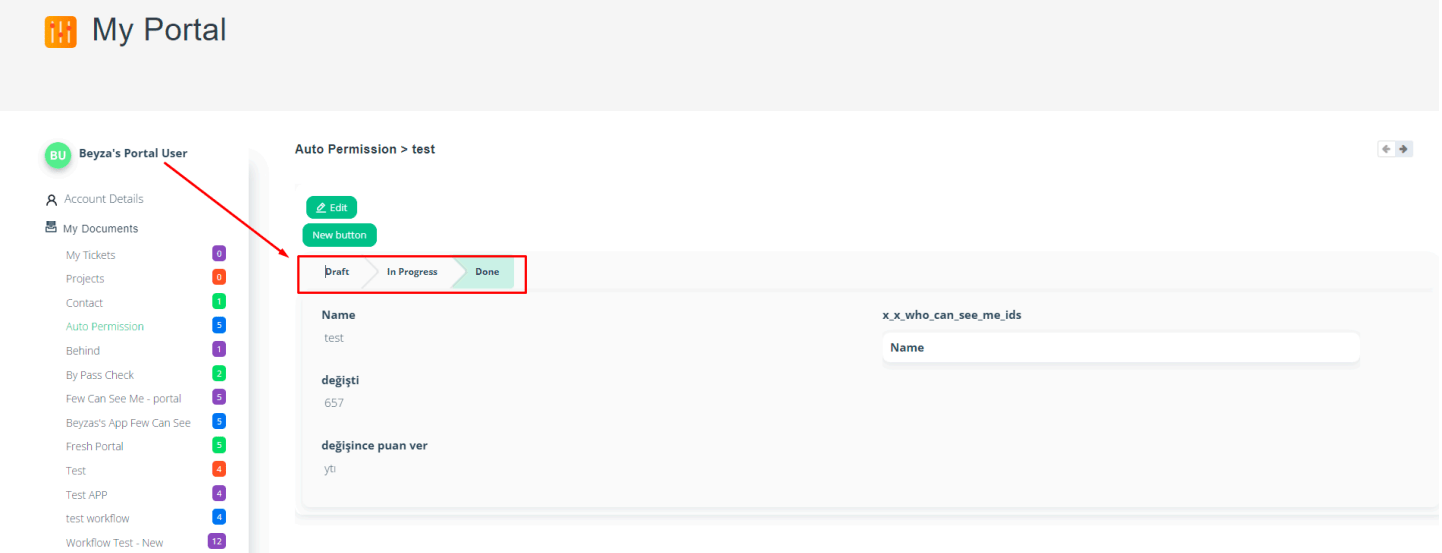Click the New button
Image resolution: width=1442 pixels, height=553 pixels.
tap(339, 235)
